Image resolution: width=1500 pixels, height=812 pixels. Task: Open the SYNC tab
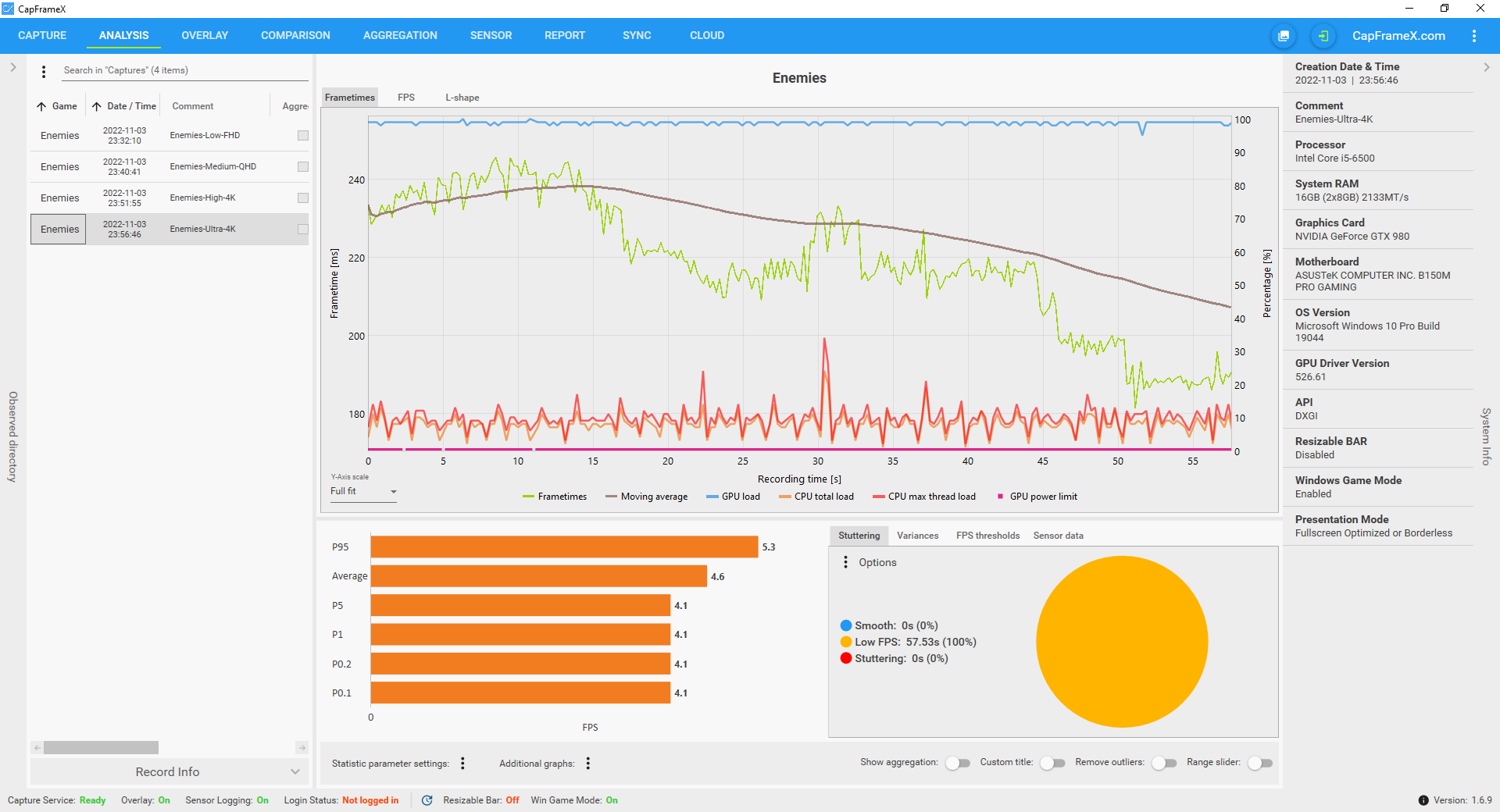click(637, 36)
